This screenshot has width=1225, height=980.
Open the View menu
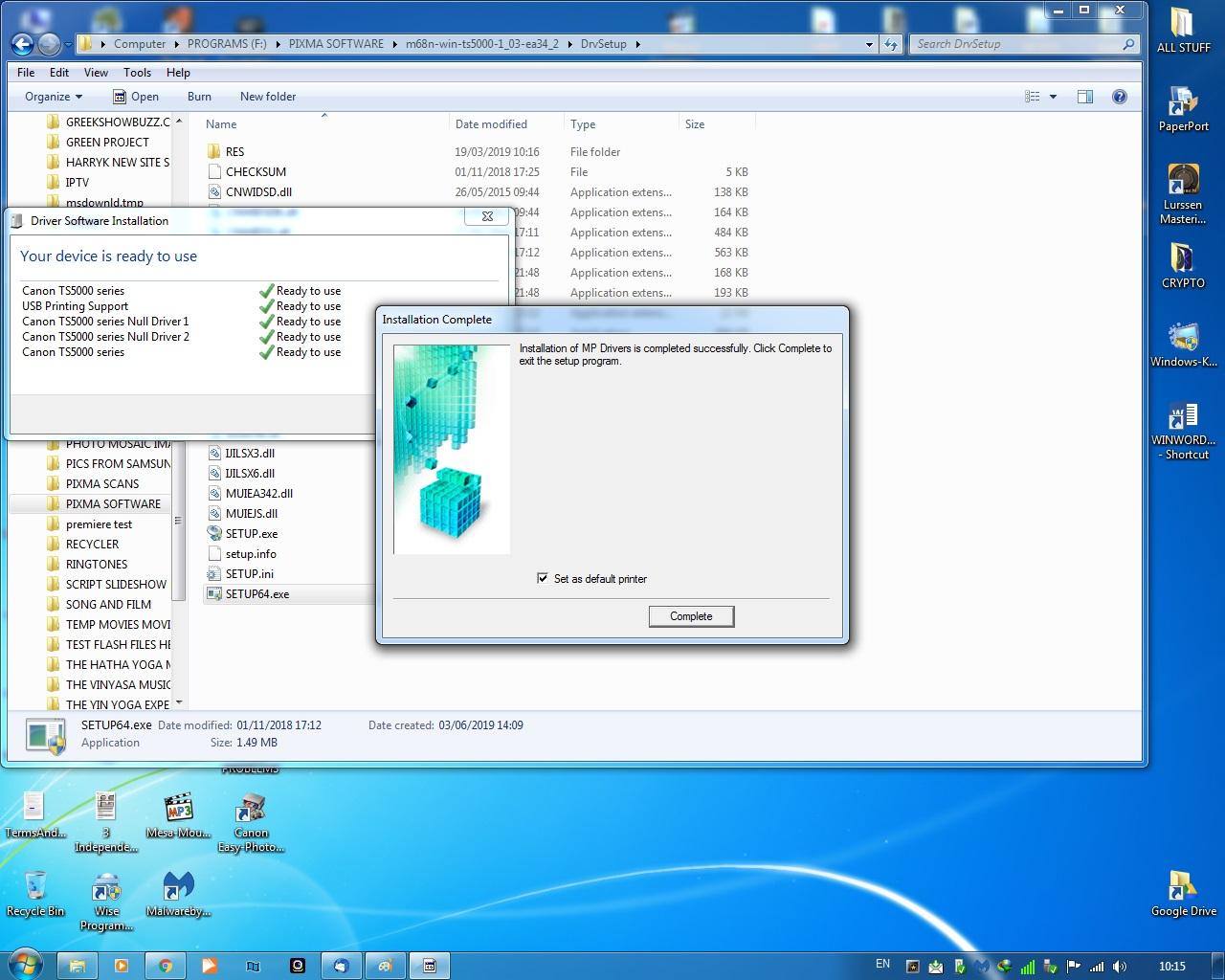click(96, 73)
